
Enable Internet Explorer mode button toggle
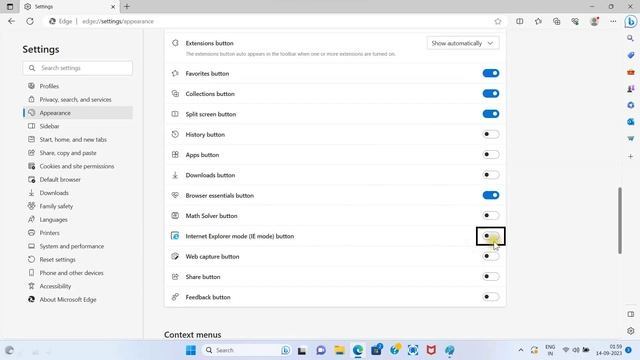[x=491, y=236]
